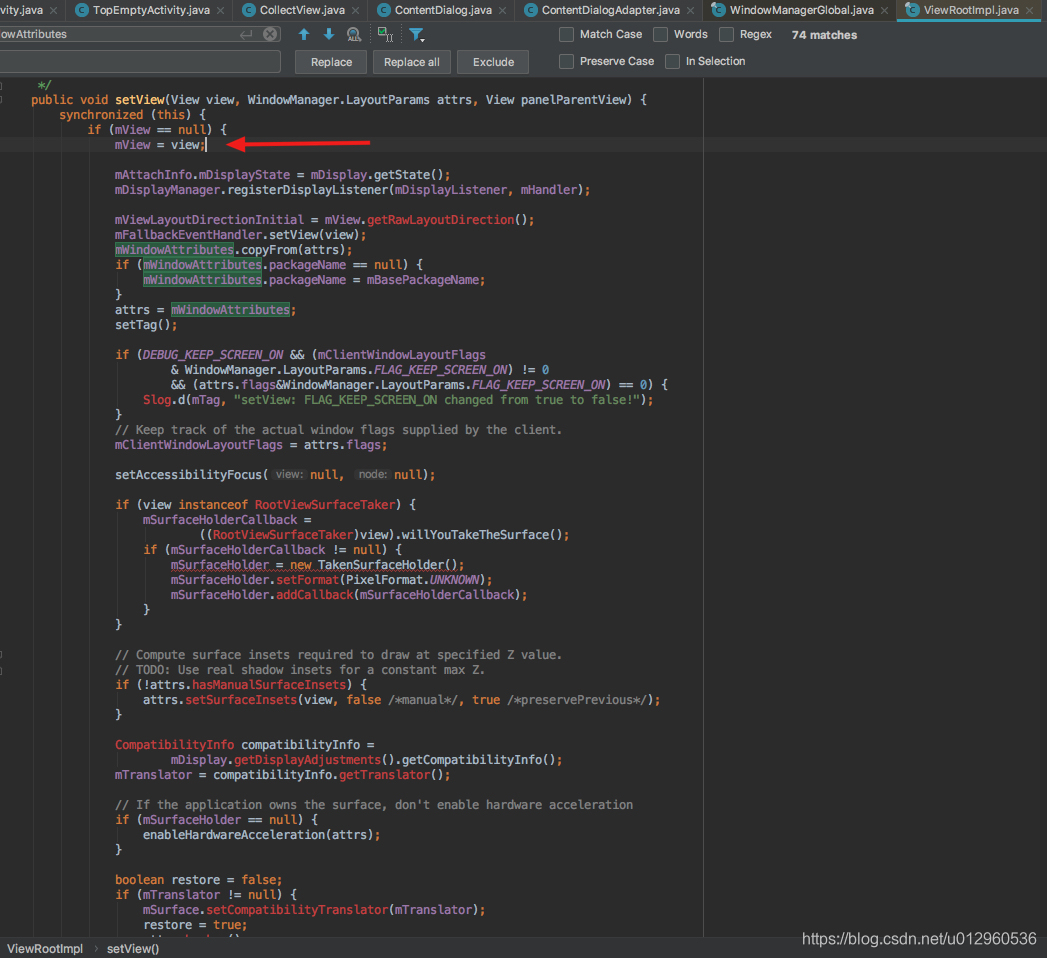Click ViewRootImpl breadcrumb in status bar

pyautogui.click(x=45, y=949)
